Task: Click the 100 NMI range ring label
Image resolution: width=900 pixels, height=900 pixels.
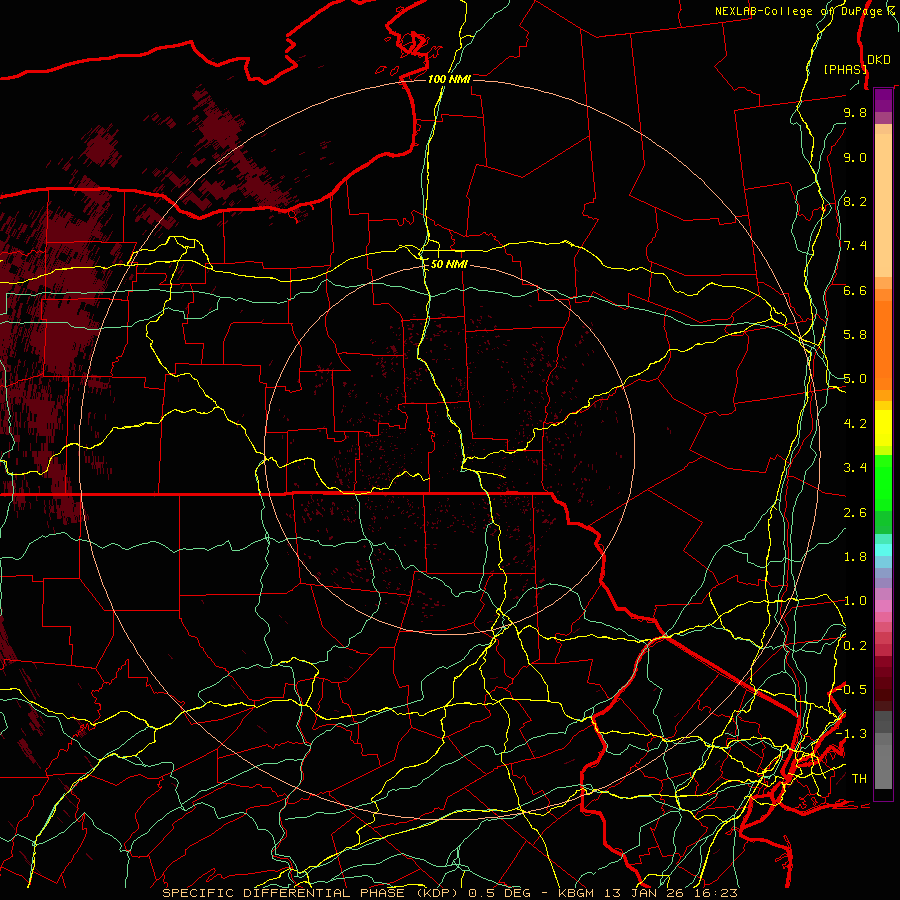Action: [x=449, y=79]
